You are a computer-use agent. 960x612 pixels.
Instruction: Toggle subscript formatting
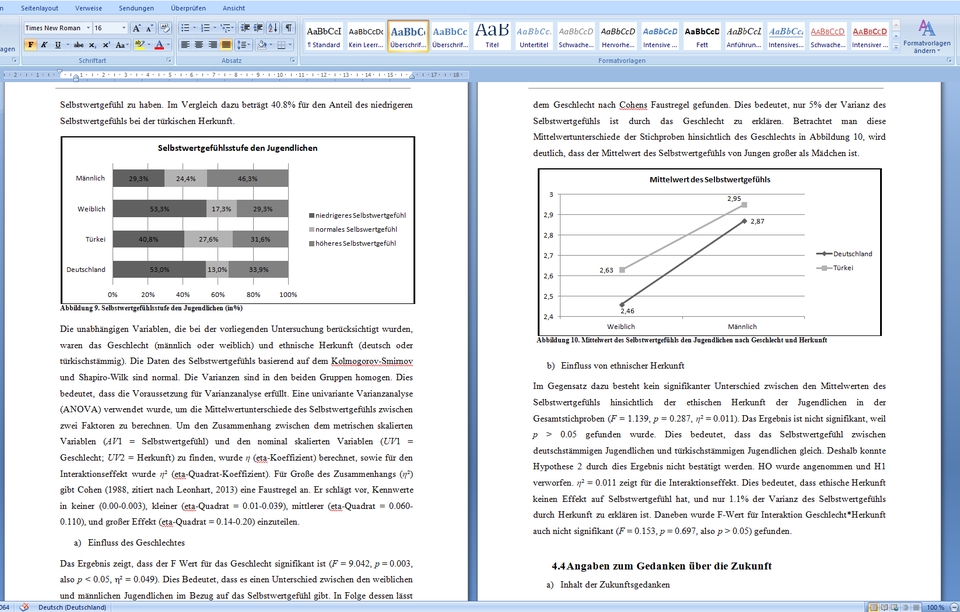(x=92, y=45)
